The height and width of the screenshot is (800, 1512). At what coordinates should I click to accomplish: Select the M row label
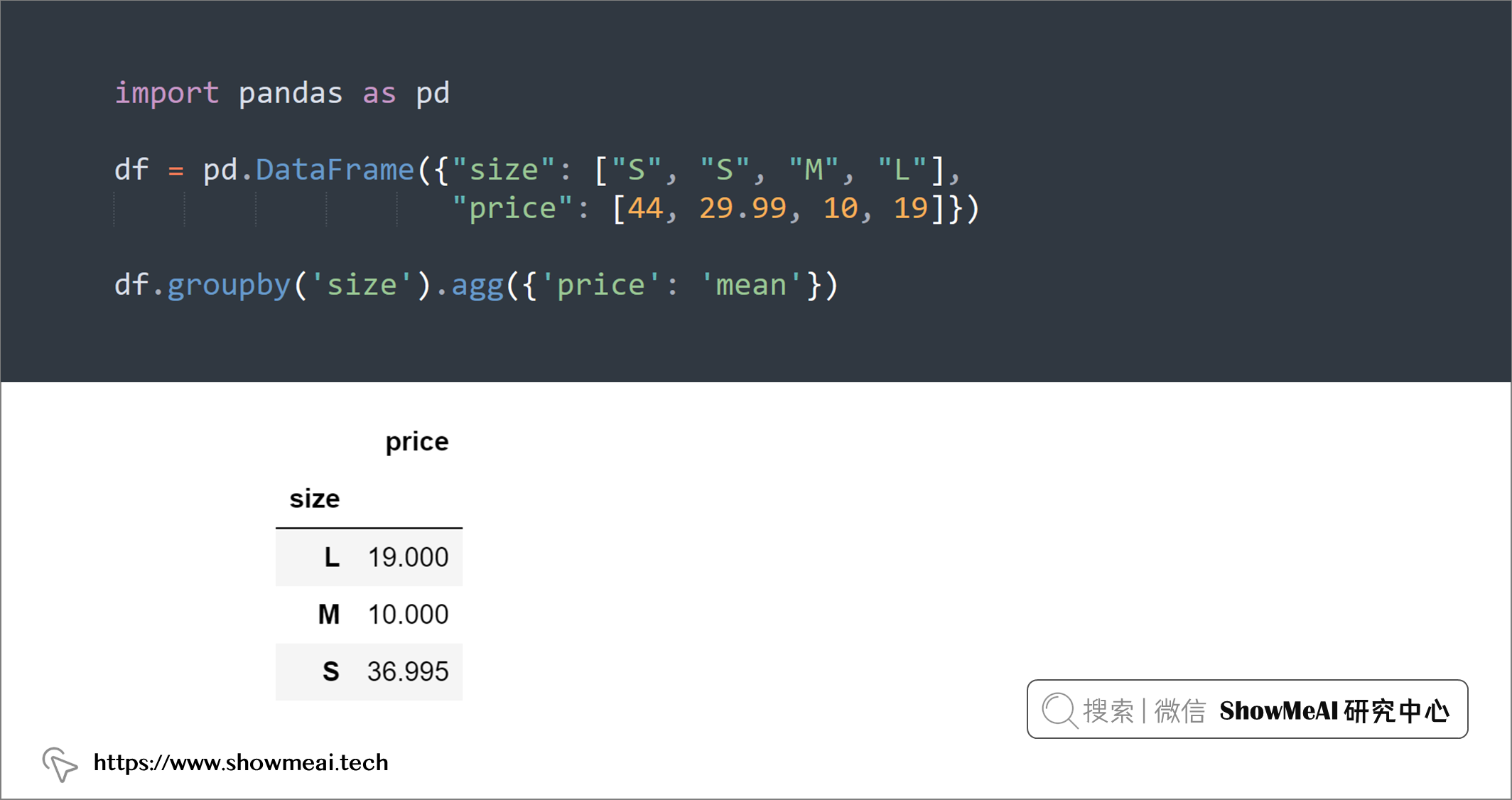(x=329, y=615)
